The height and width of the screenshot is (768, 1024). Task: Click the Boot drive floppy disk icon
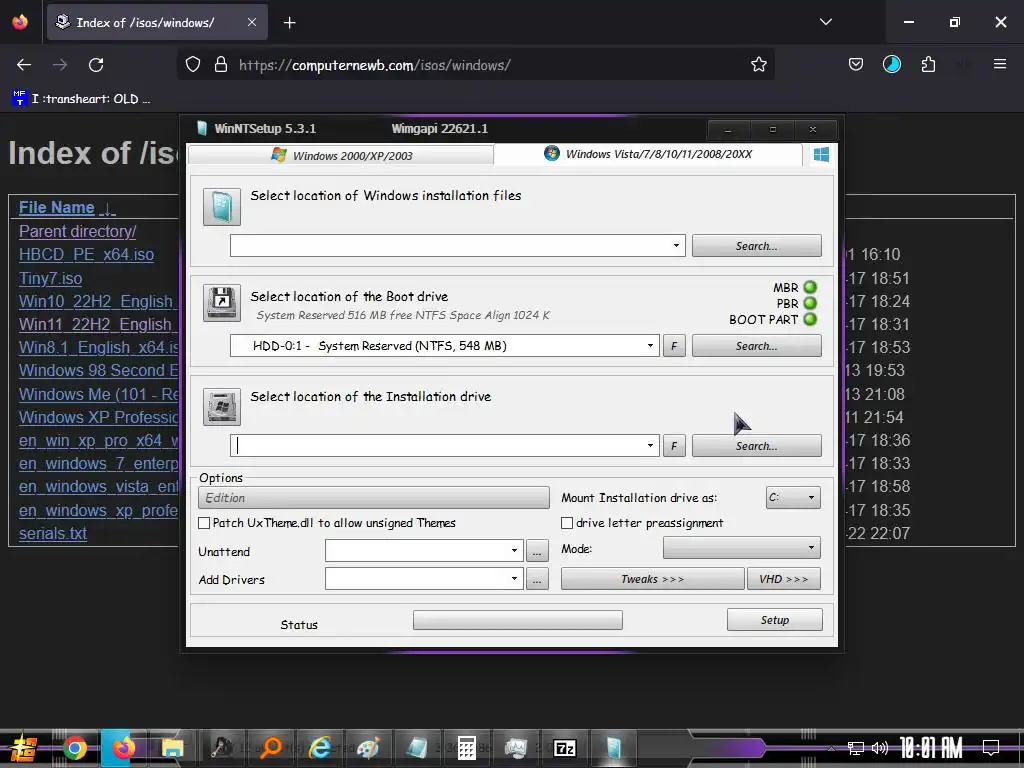point(222,303)
